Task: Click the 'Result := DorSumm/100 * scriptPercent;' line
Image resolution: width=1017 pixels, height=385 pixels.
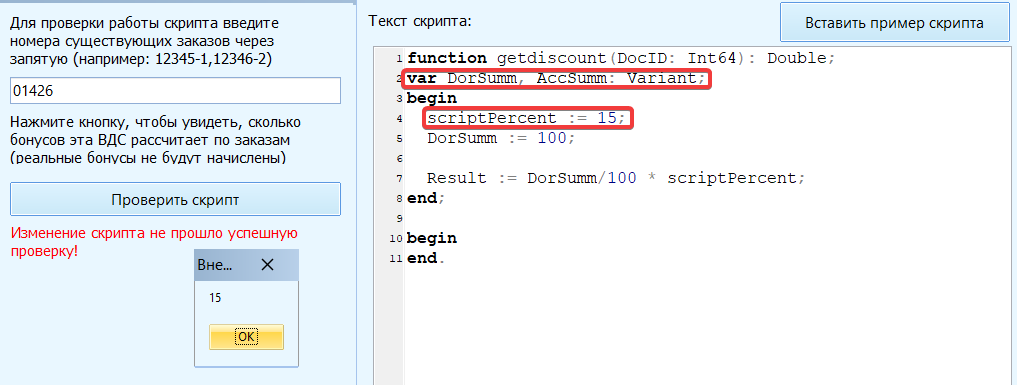Action: (616, 178)
